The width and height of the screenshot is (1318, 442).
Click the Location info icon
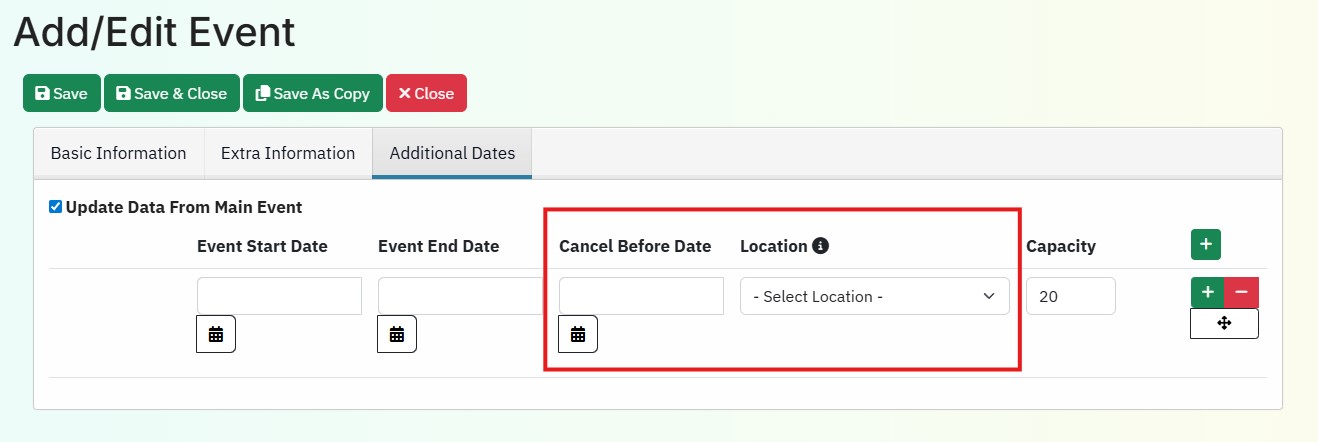click(821, 246)
